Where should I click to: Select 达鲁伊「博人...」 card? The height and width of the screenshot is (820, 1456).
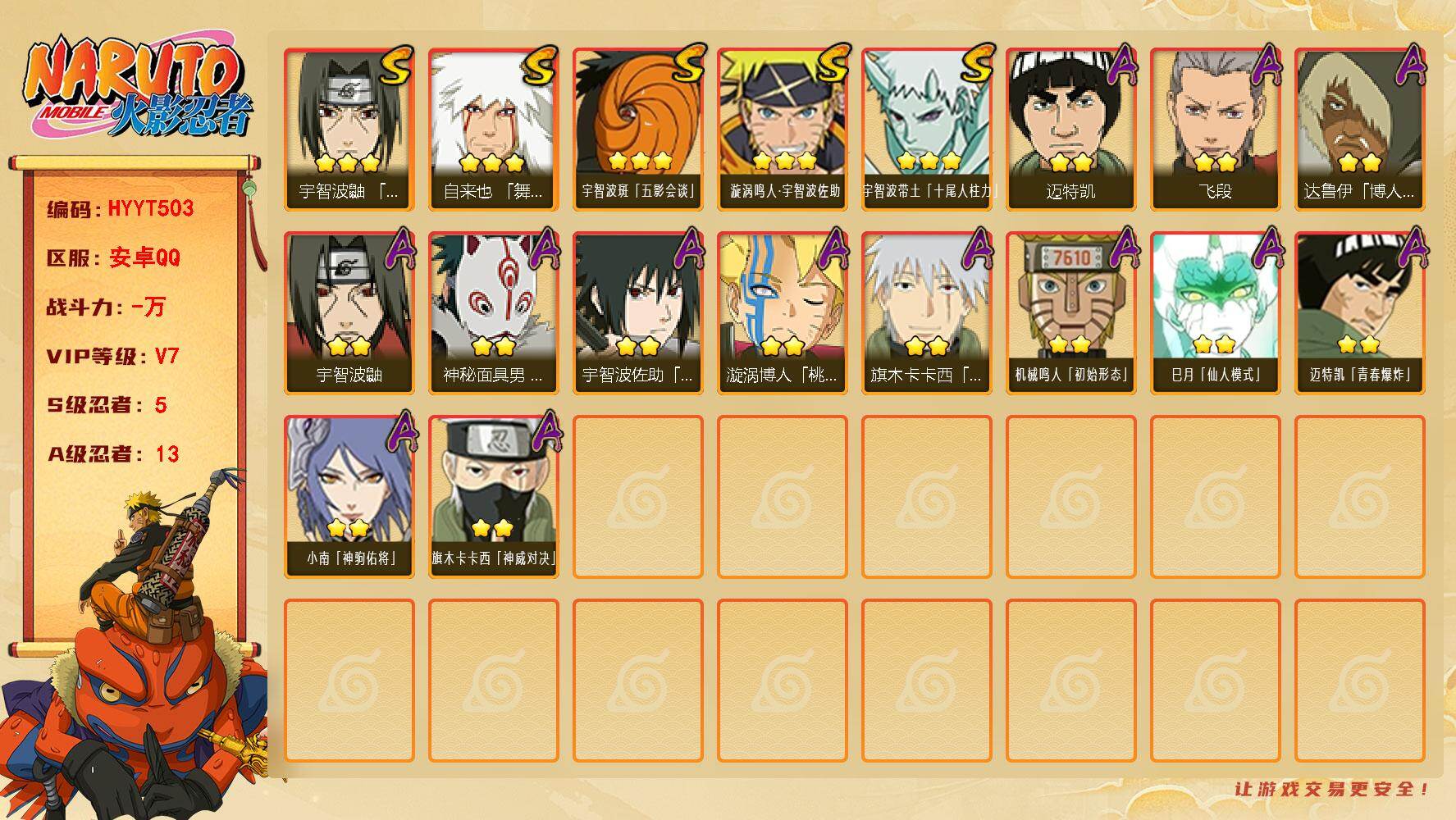tap(1359, 130)
